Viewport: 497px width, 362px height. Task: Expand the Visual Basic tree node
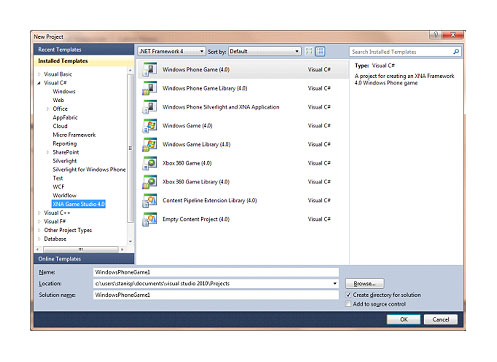point(39,74)
